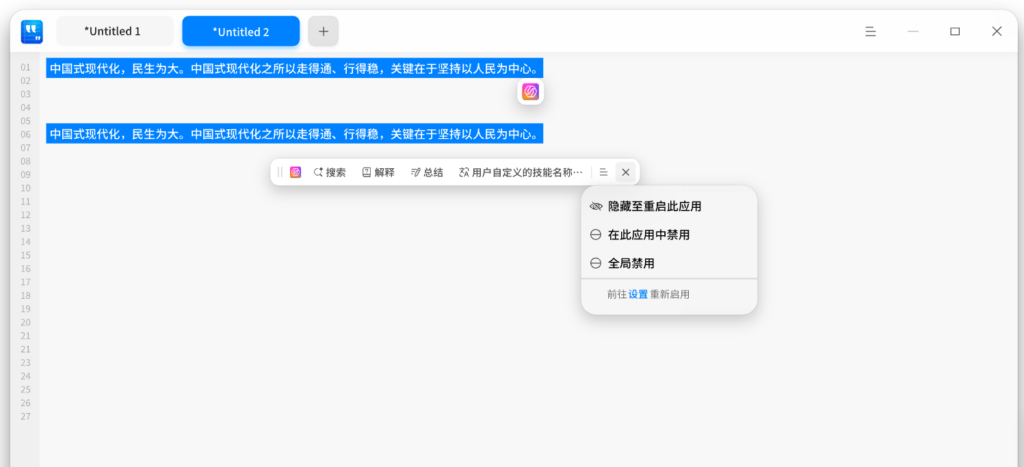This screenshot has width=1024, height=467.
Task: Click the highlighted text on line 06
Action: click(x=294, y=133)
